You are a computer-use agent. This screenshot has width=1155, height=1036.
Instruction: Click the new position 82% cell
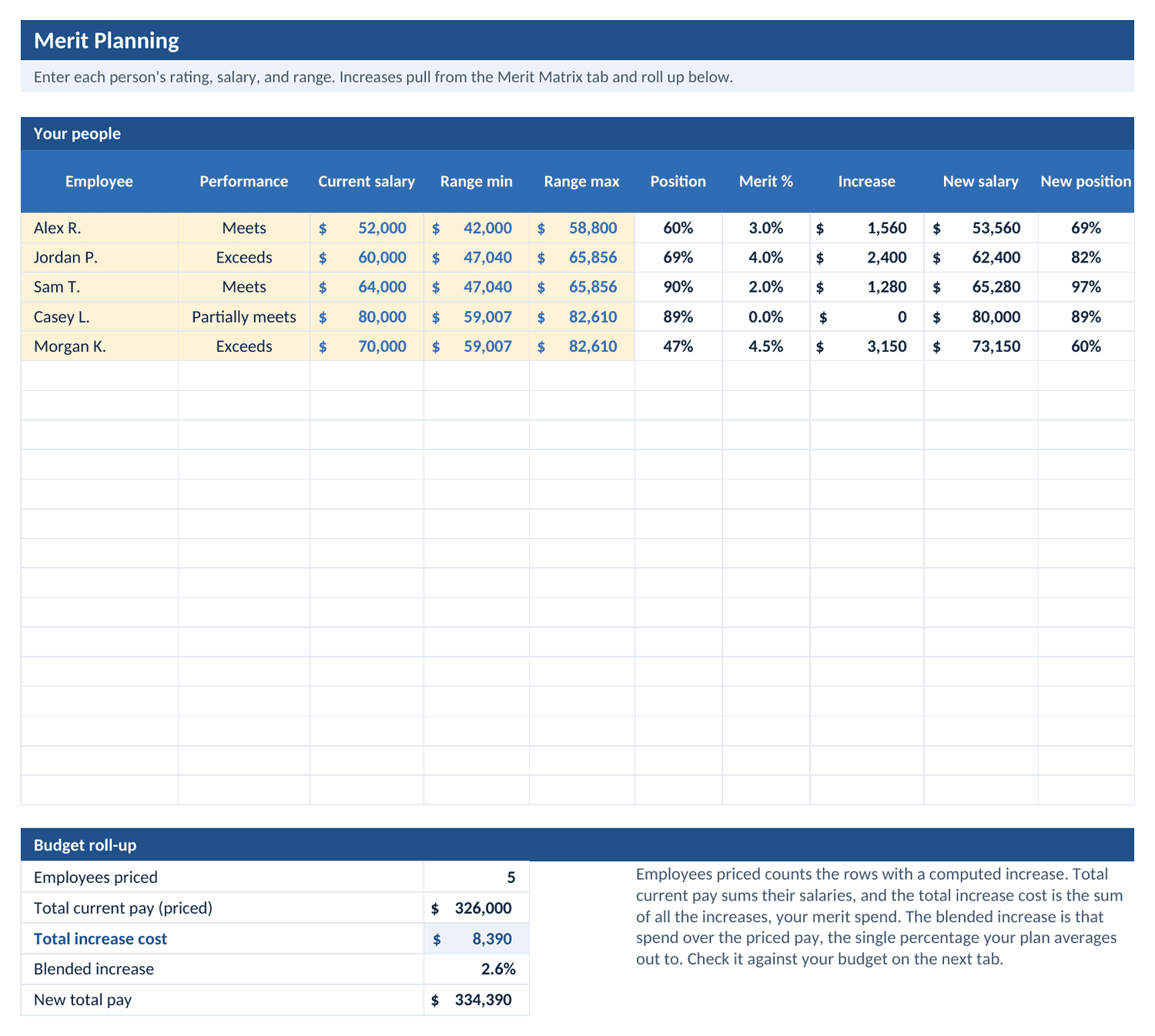(1086, 257)
